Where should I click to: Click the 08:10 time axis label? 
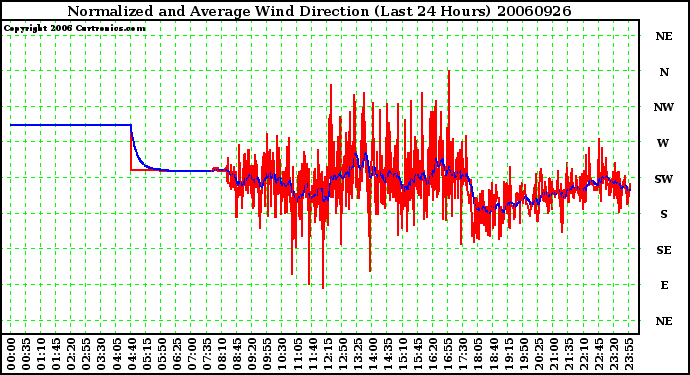222,354
